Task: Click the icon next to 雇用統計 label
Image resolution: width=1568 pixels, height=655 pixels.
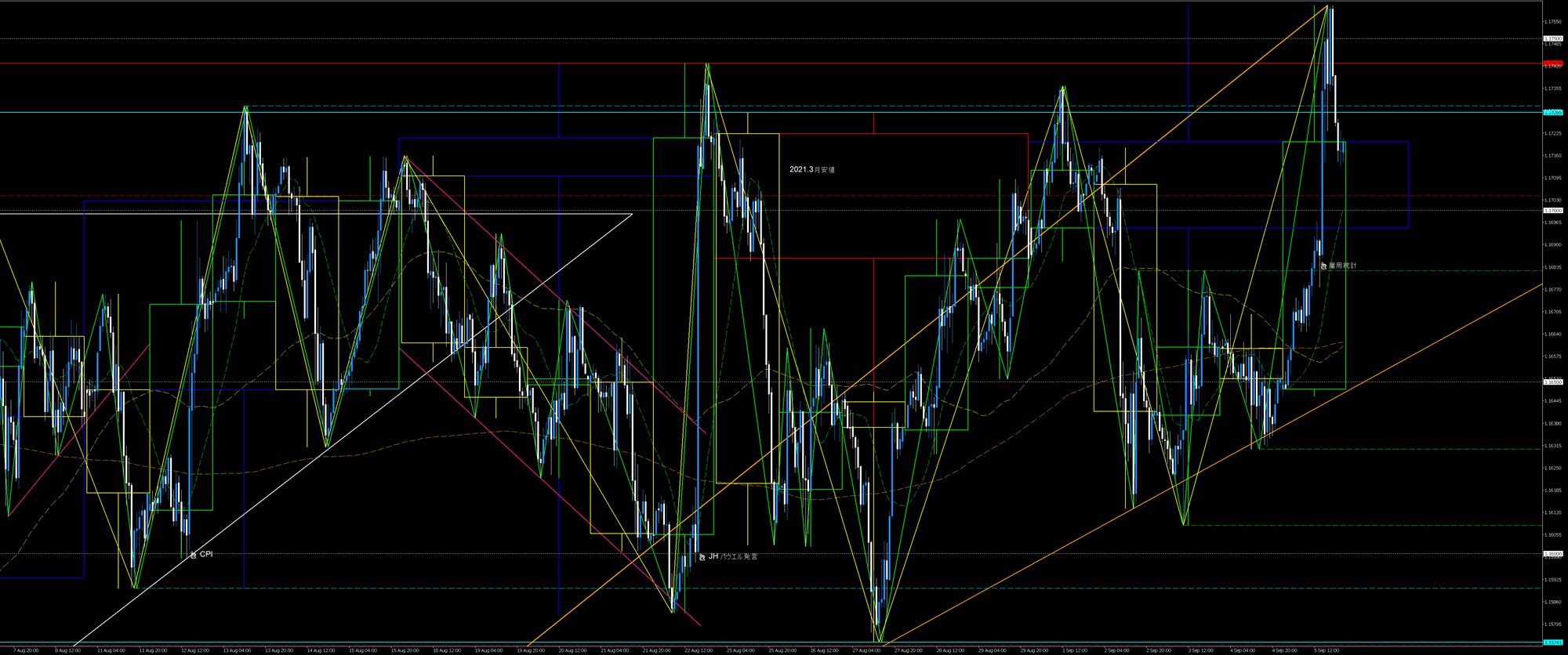Action: (x=1323, y=266)
